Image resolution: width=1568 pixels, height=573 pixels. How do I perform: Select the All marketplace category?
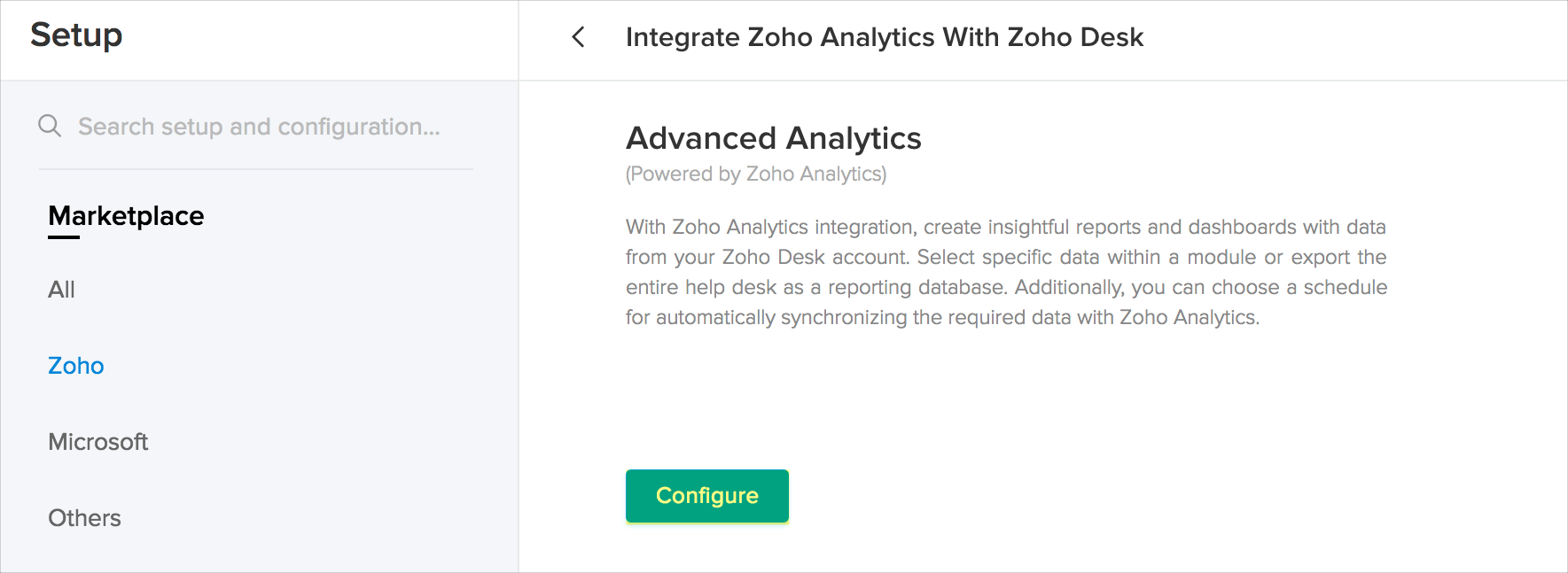pos(61,290)
